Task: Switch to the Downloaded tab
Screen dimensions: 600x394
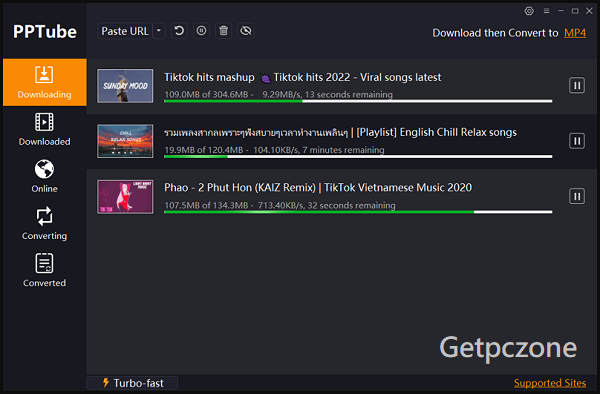Action: tap(44, 129)
